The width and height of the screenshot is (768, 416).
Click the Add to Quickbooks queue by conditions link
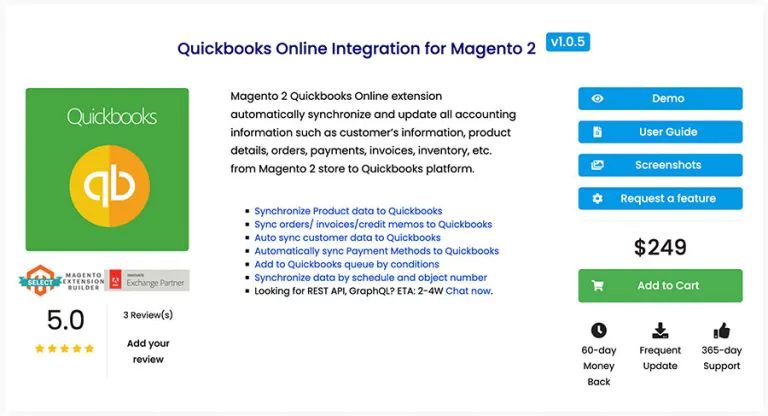(346, 264)
